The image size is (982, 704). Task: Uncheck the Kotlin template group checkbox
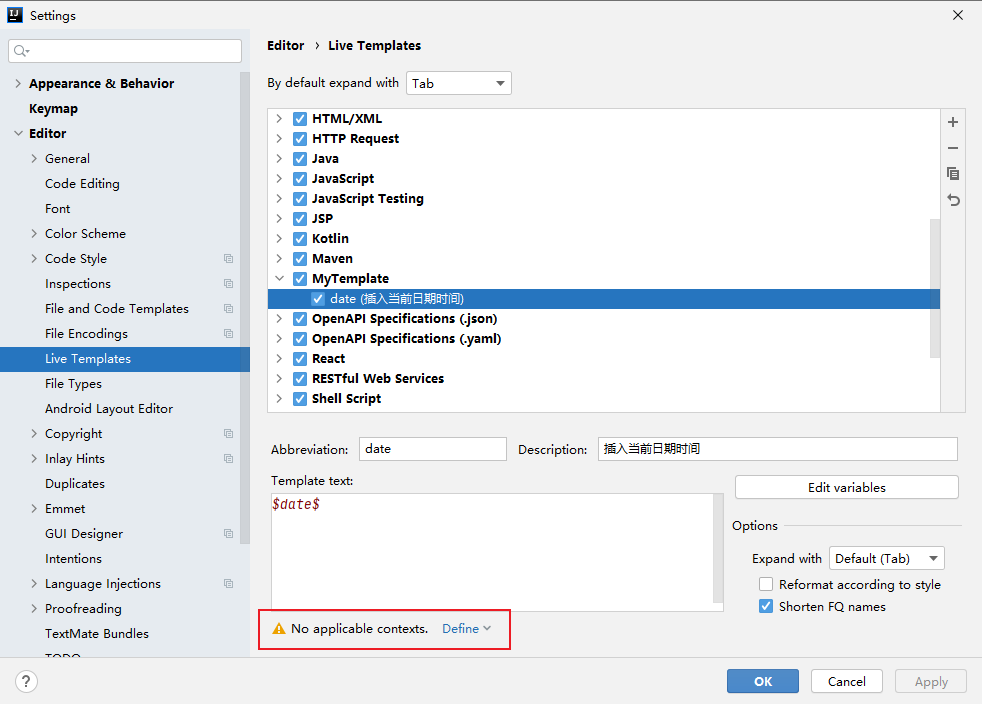(x=300, y=239)
